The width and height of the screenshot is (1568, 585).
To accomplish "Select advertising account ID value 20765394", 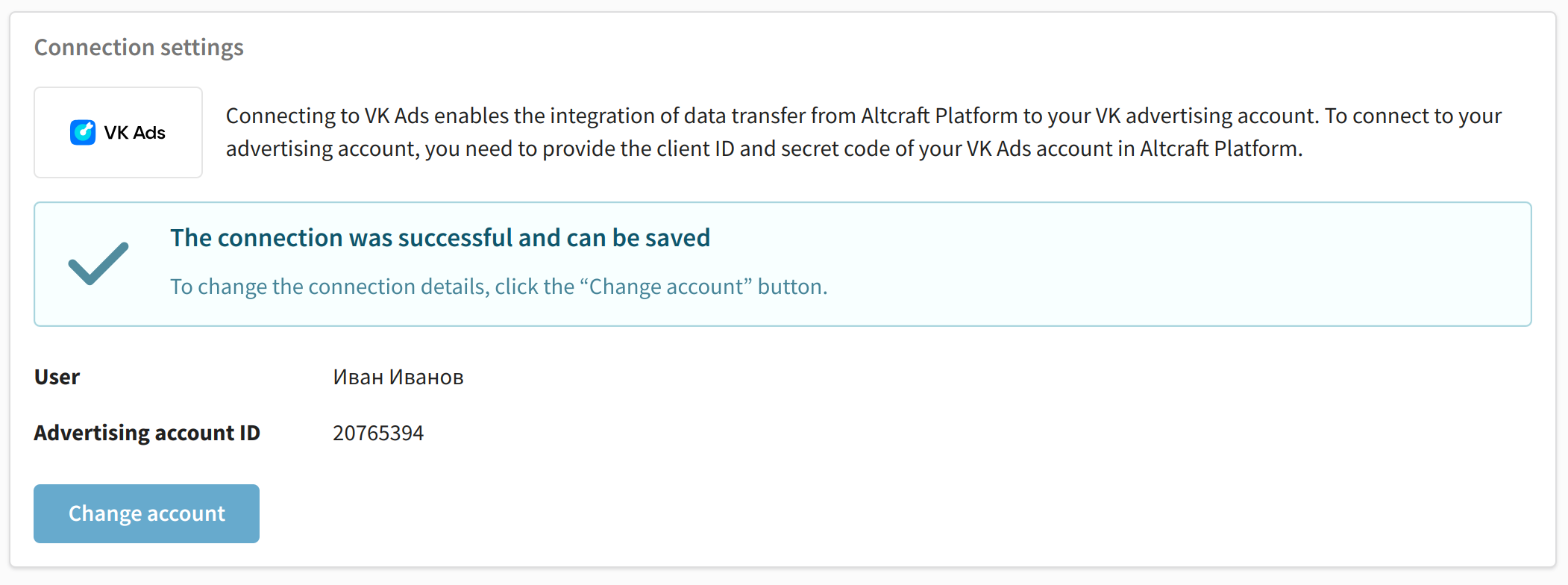I will pyautogui.click(x=378, y=433).
